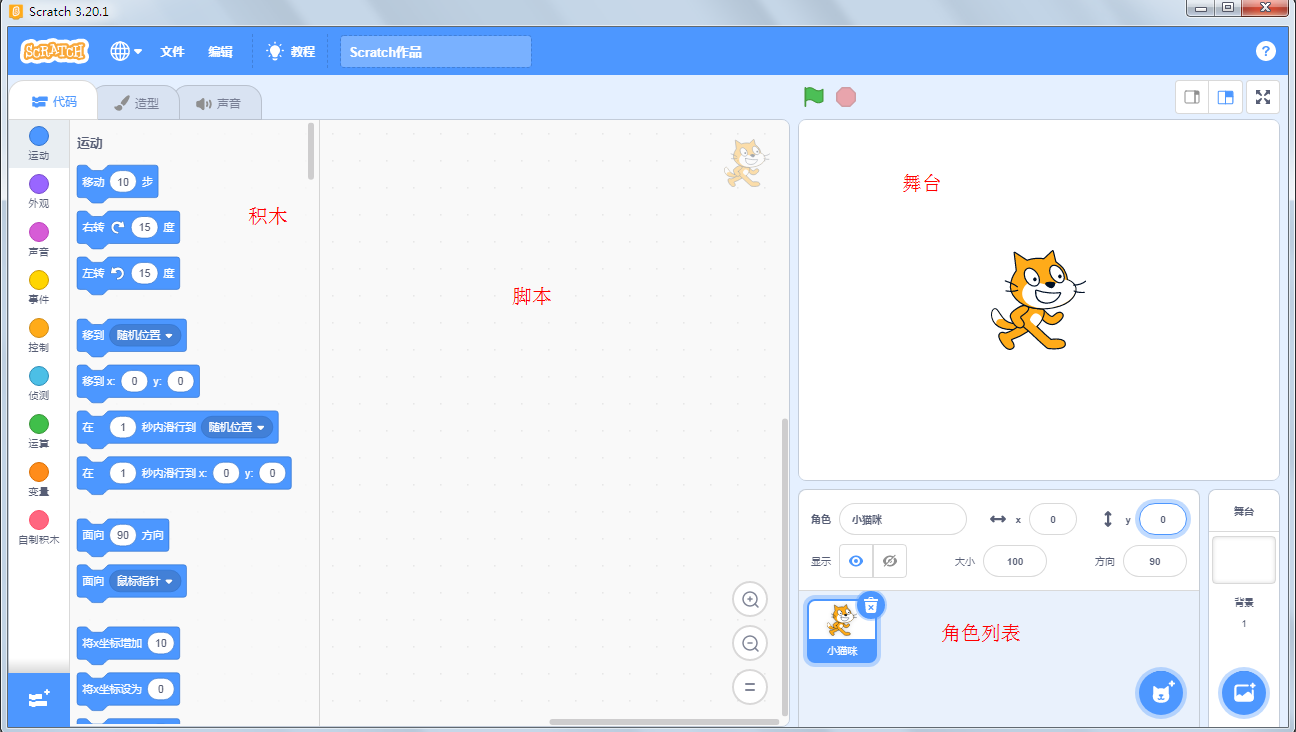Open the language globe dropdown
This screenshot has height=732, width=1296.
126,51
